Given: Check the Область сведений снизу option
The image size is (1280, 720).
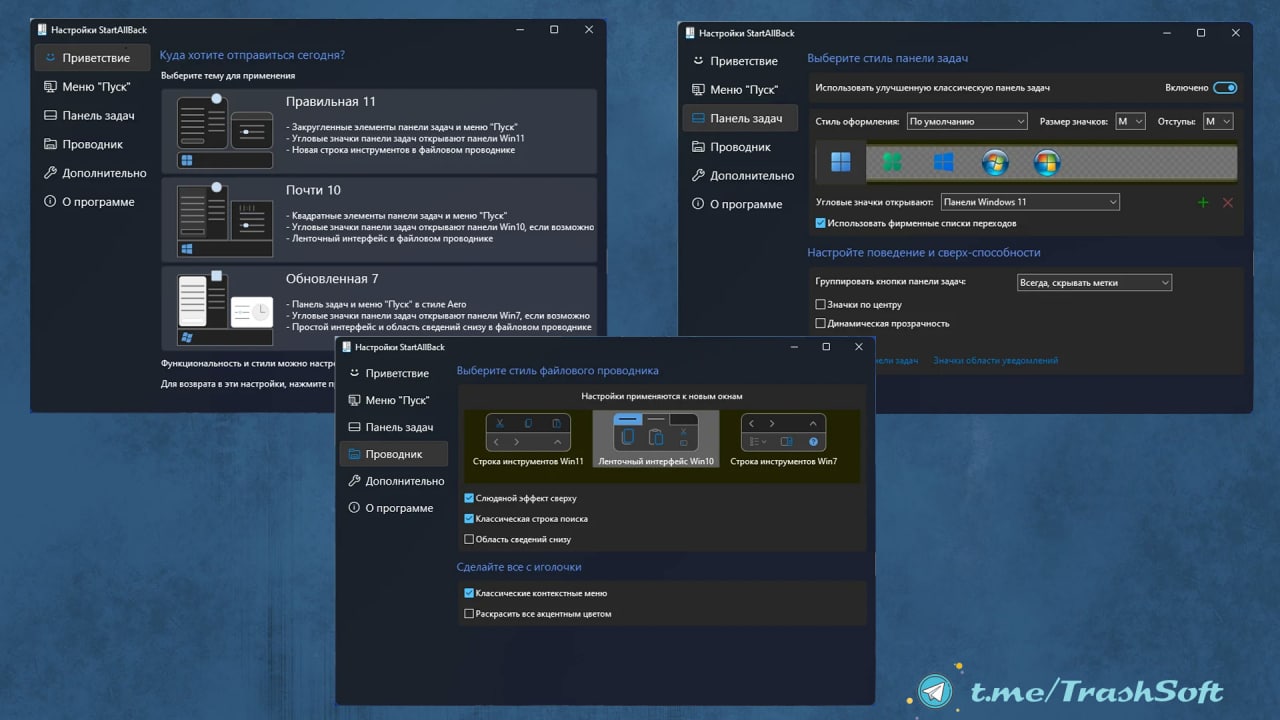Looking at the screenshot, I should pyautogui.click(x=469, y=540).
